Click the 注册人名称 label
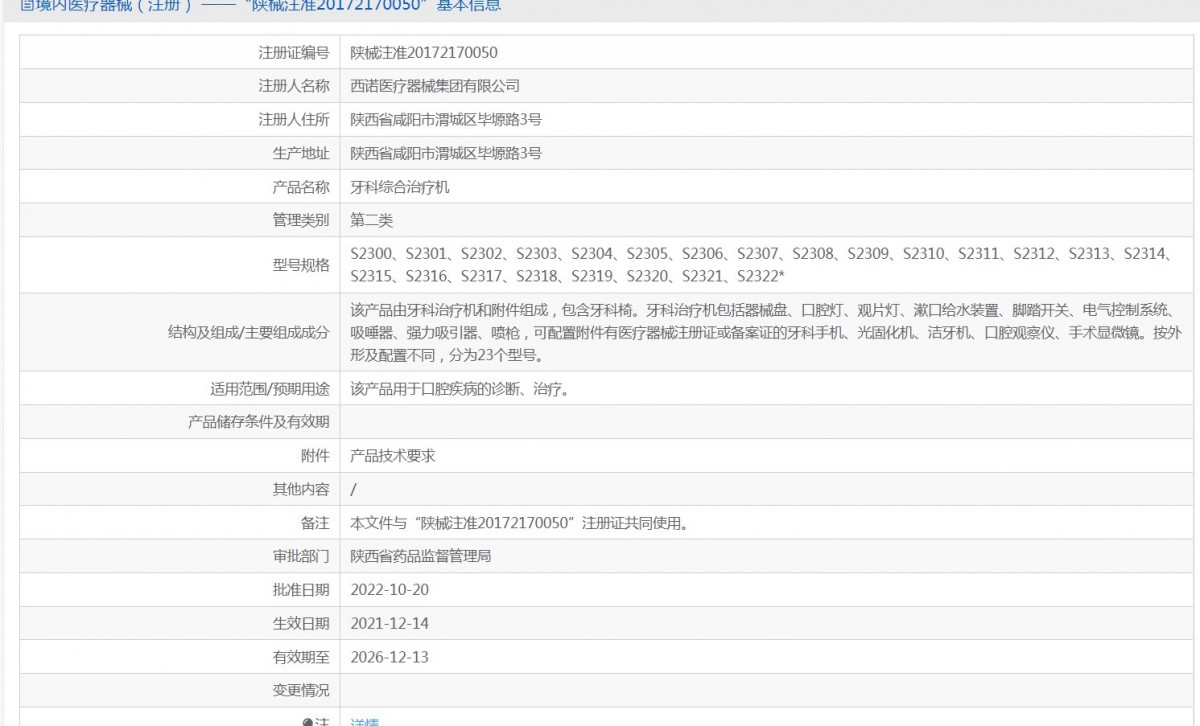Screen dimensions: 1200x726 tap(293, 86)
